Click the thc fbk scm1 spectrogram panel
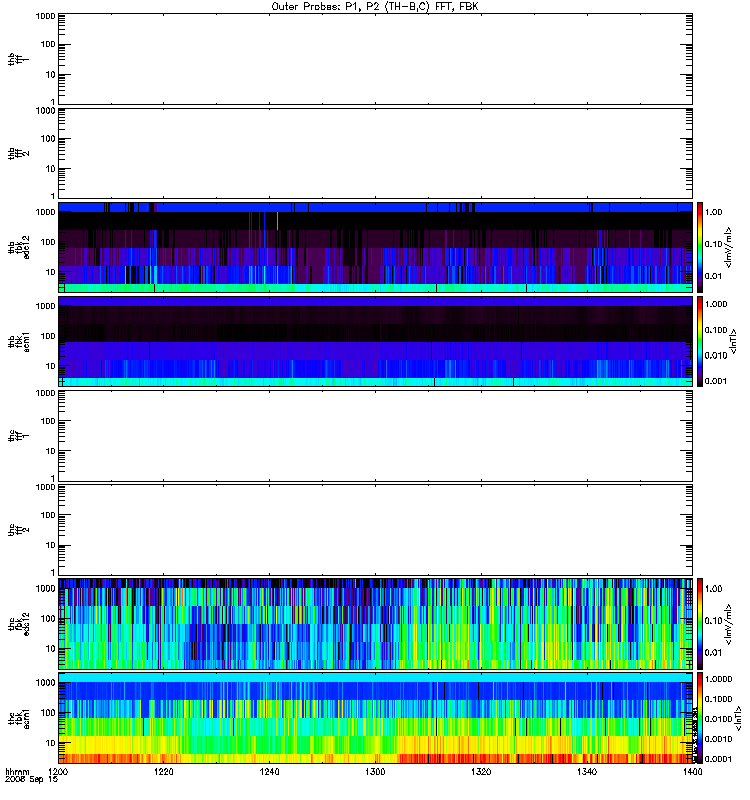750x800 pixels. [x=376, y=718]
